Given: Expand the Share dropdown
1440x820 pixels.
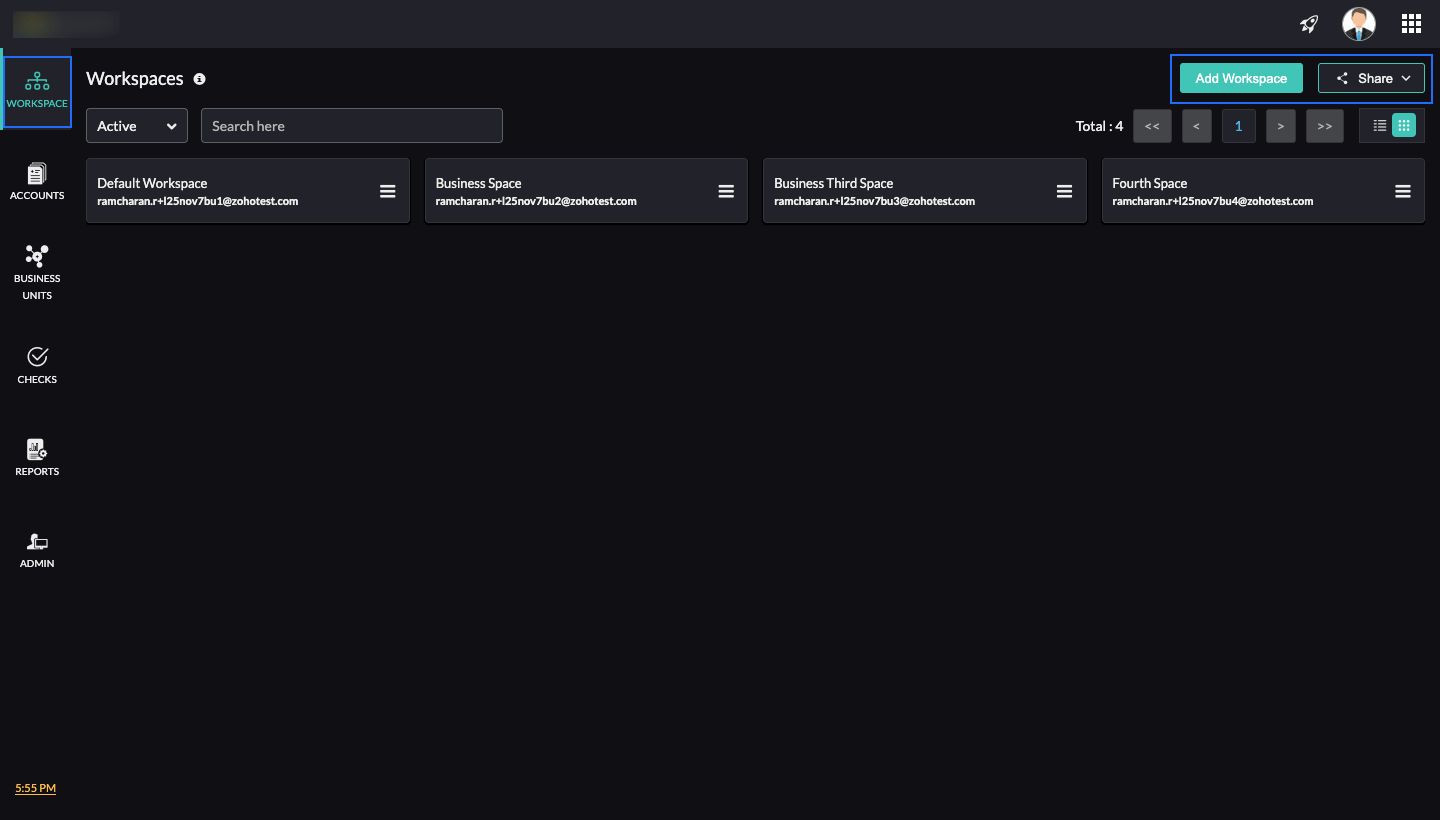Looking at the screenshot, I should (x=1371, y=78).
